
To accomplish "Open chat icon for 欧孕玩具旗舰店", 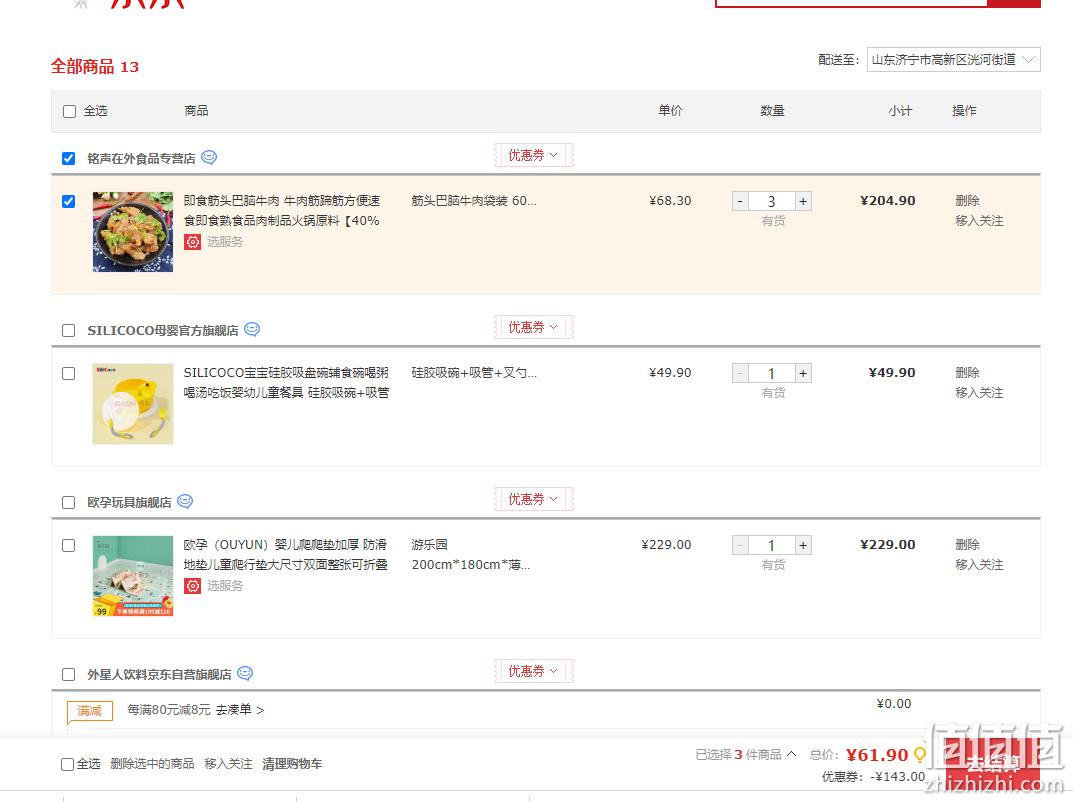I will point(185,501).
